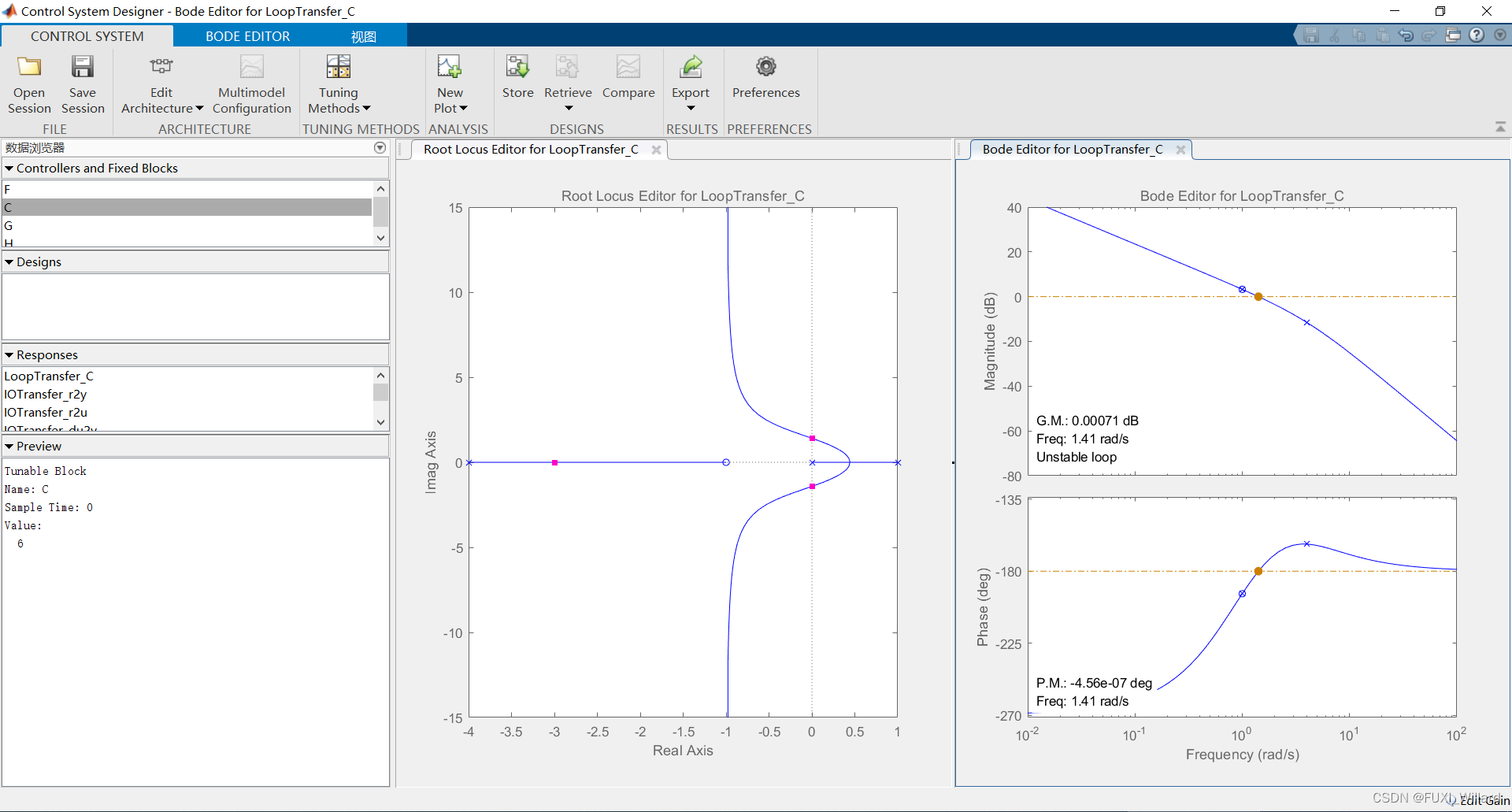
Task: Click closed-loop pole marker at -3
Action: [x=555, y=462]
